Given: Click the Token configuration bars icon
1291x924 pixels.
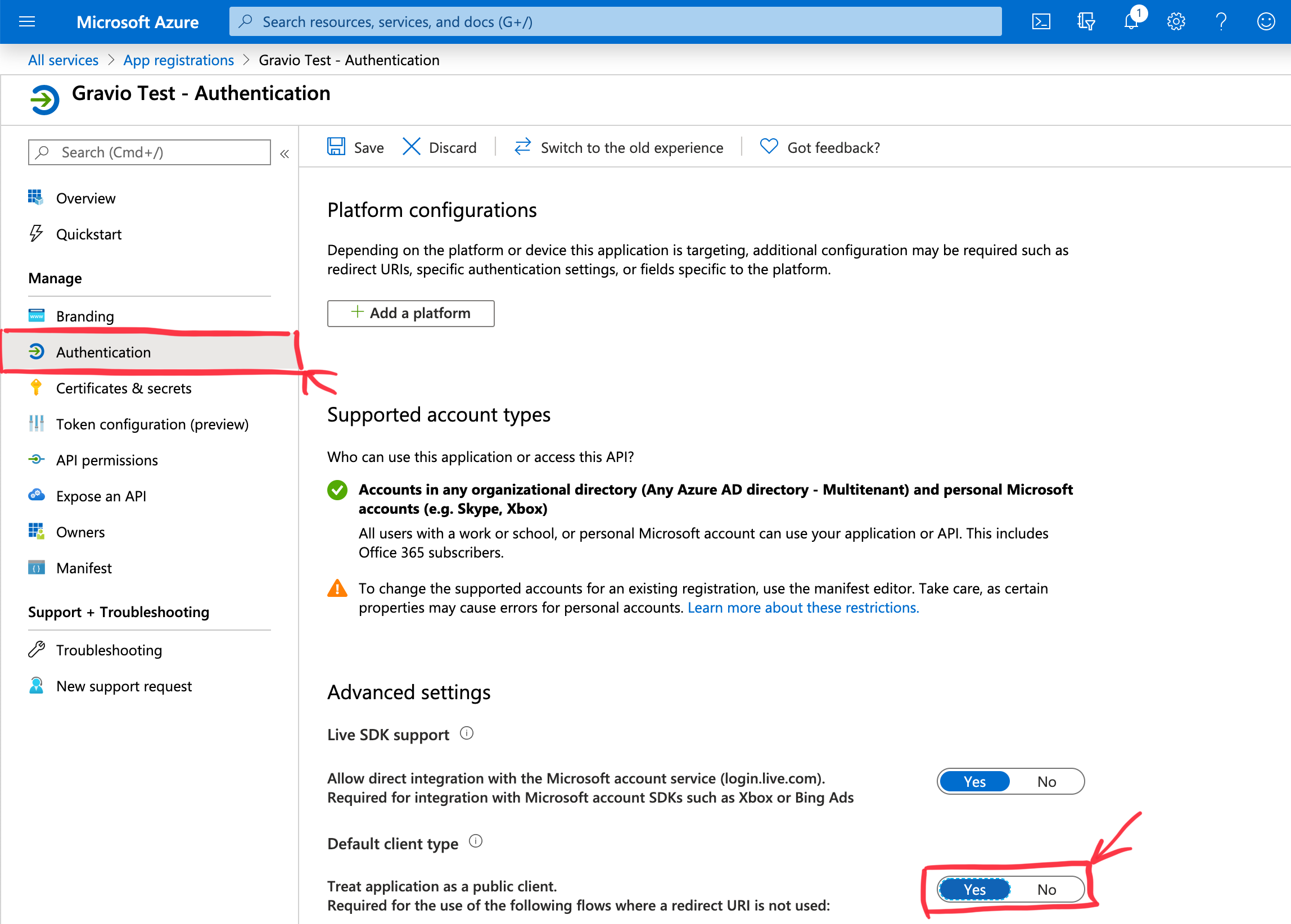Looking at the screenshot, I should 36,423.
